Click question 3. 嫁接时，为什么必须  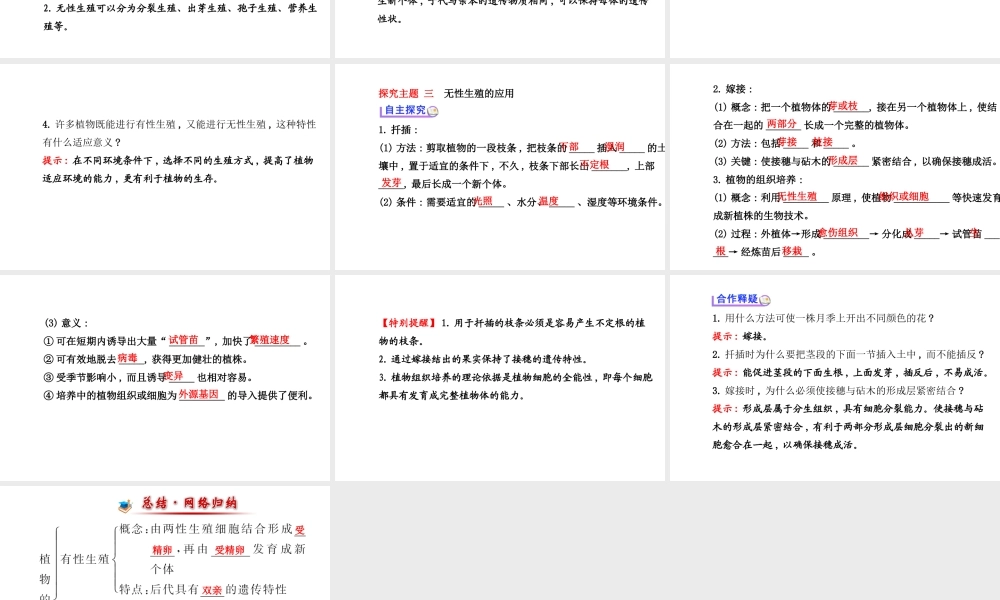839,390
